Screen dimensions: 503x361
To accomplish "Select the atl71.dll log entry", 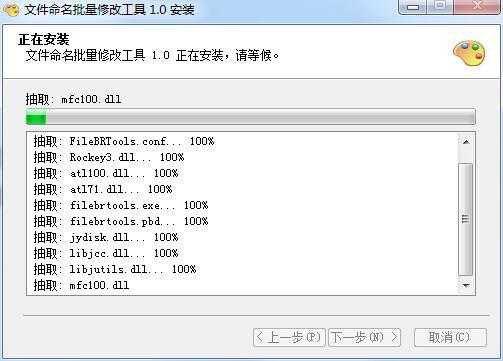I will pyautogui.click(x=103, y=189).
